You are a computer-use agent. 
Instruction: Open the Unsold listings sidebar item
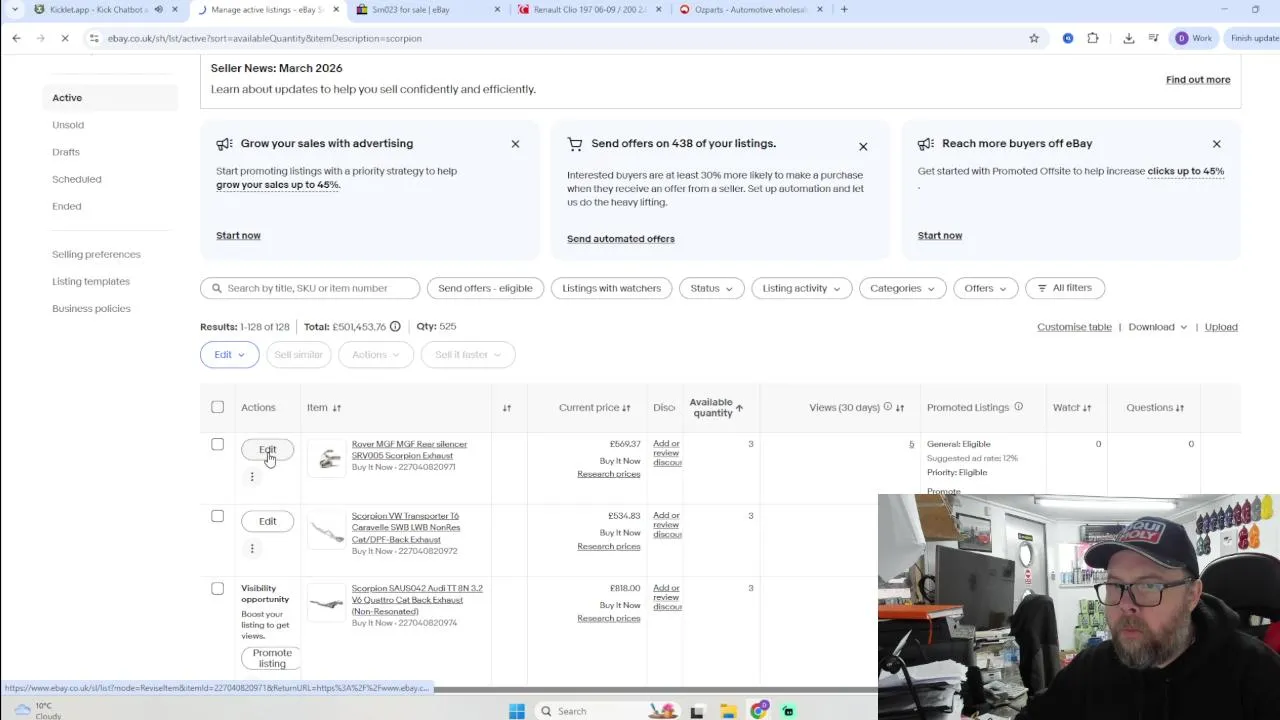coord(68,125)
